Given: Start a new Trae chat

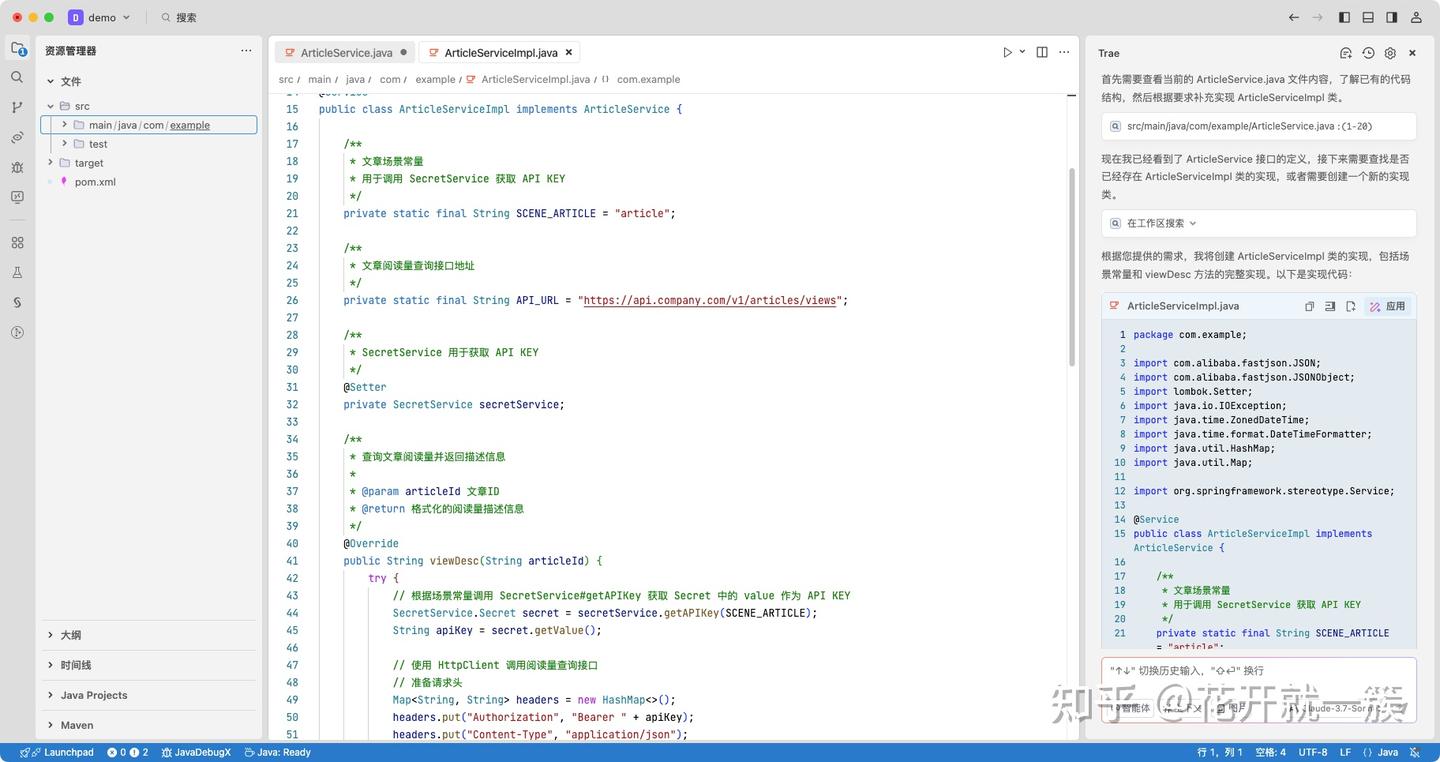Looking at the screenshot, I should 1345,53.
